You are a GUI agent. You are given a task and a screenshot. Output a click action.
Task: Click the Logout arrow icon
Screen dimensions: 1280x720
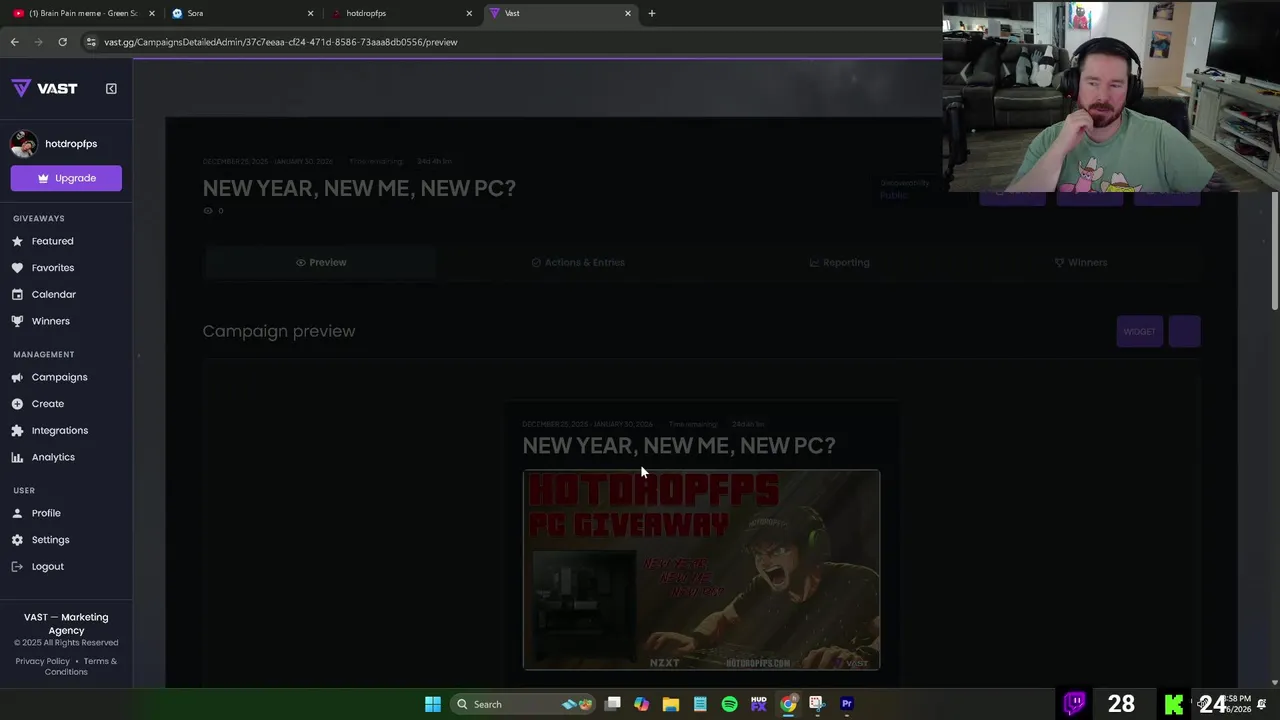pyautogui.click(x=17, y=567)
